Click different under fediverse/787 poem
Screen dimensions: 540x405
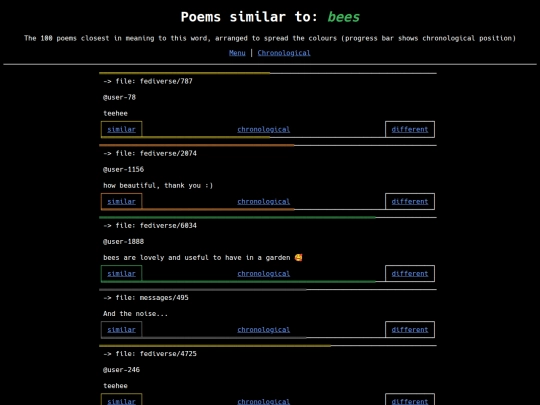(410, 129)
